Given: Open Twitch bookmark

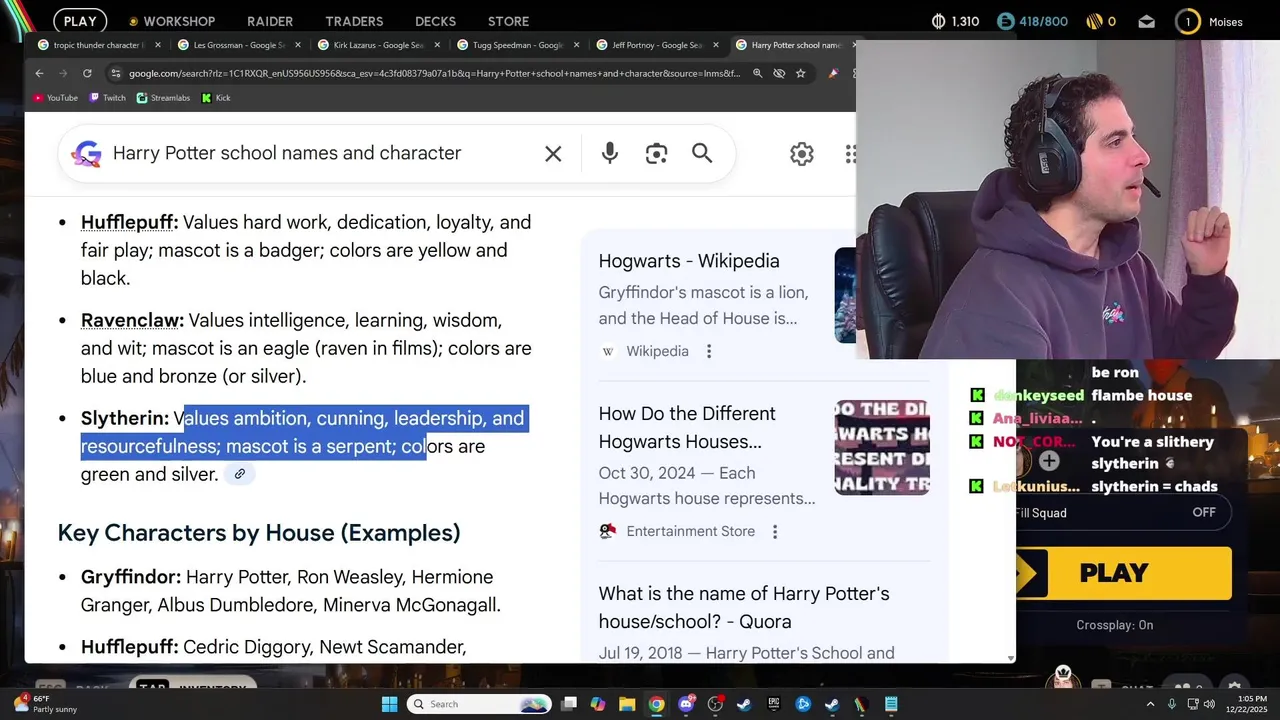Looking at the screenshot, I should point(108,98).
